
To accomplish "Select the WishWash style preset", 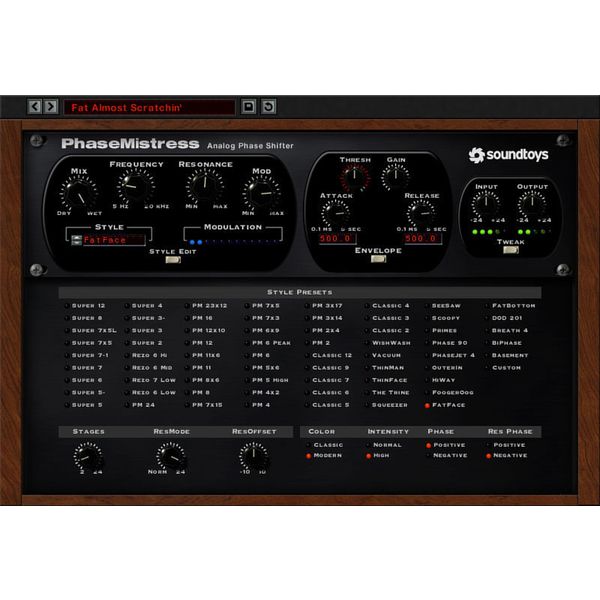I will click(x=388, y=343).
